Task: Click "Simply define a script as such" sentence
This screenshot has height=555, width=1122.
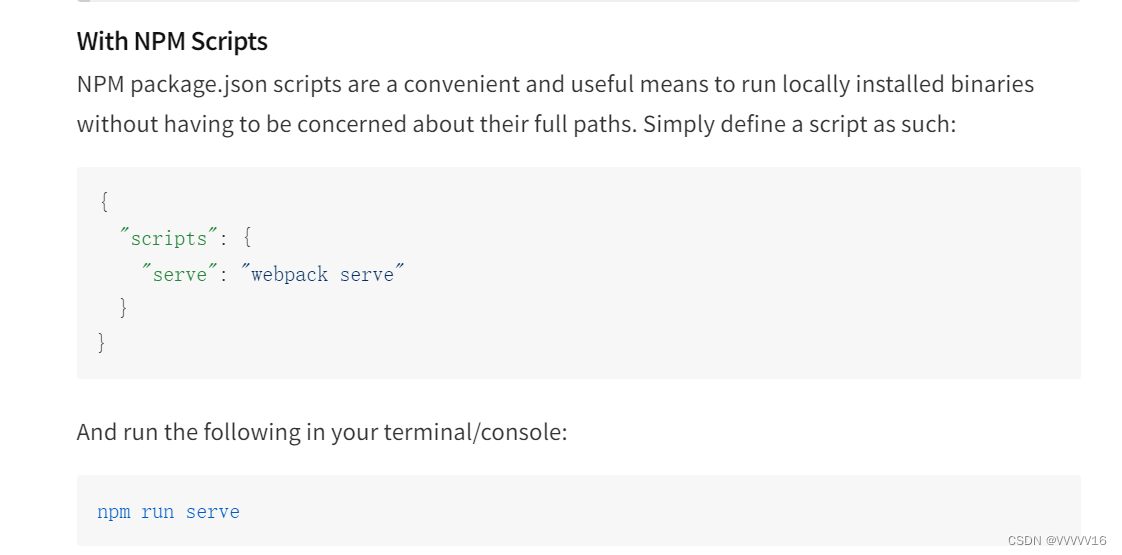Action: pyautogui.click(x=799, y=124)
